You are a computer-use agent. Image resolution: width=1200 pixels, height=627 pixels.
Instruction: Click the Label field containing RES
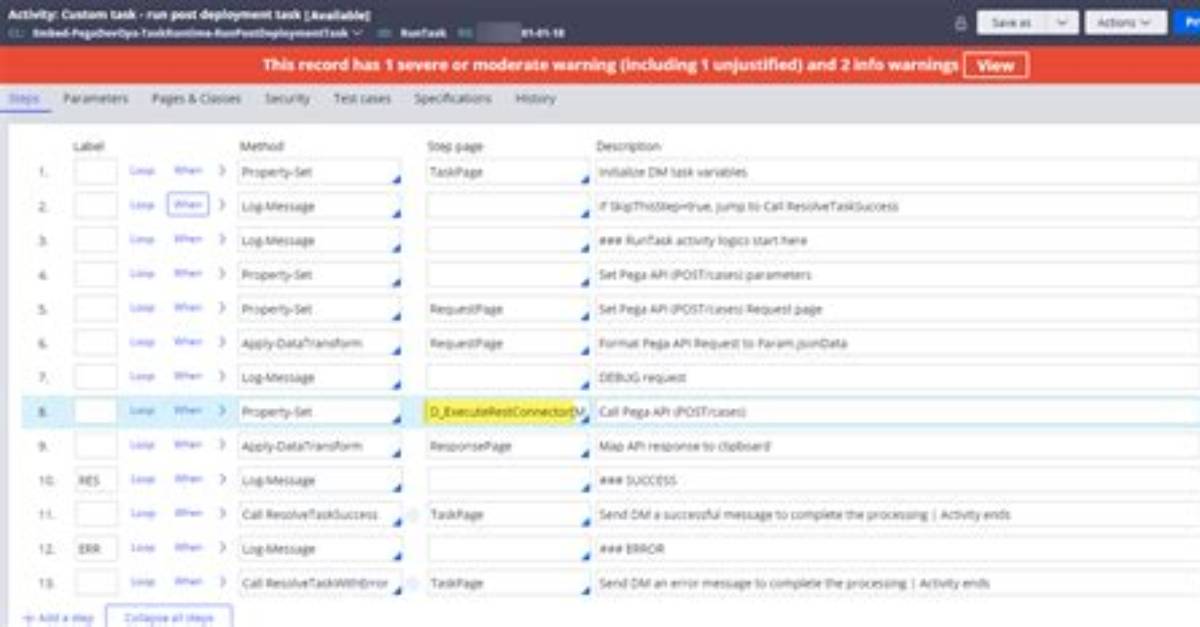95,480
